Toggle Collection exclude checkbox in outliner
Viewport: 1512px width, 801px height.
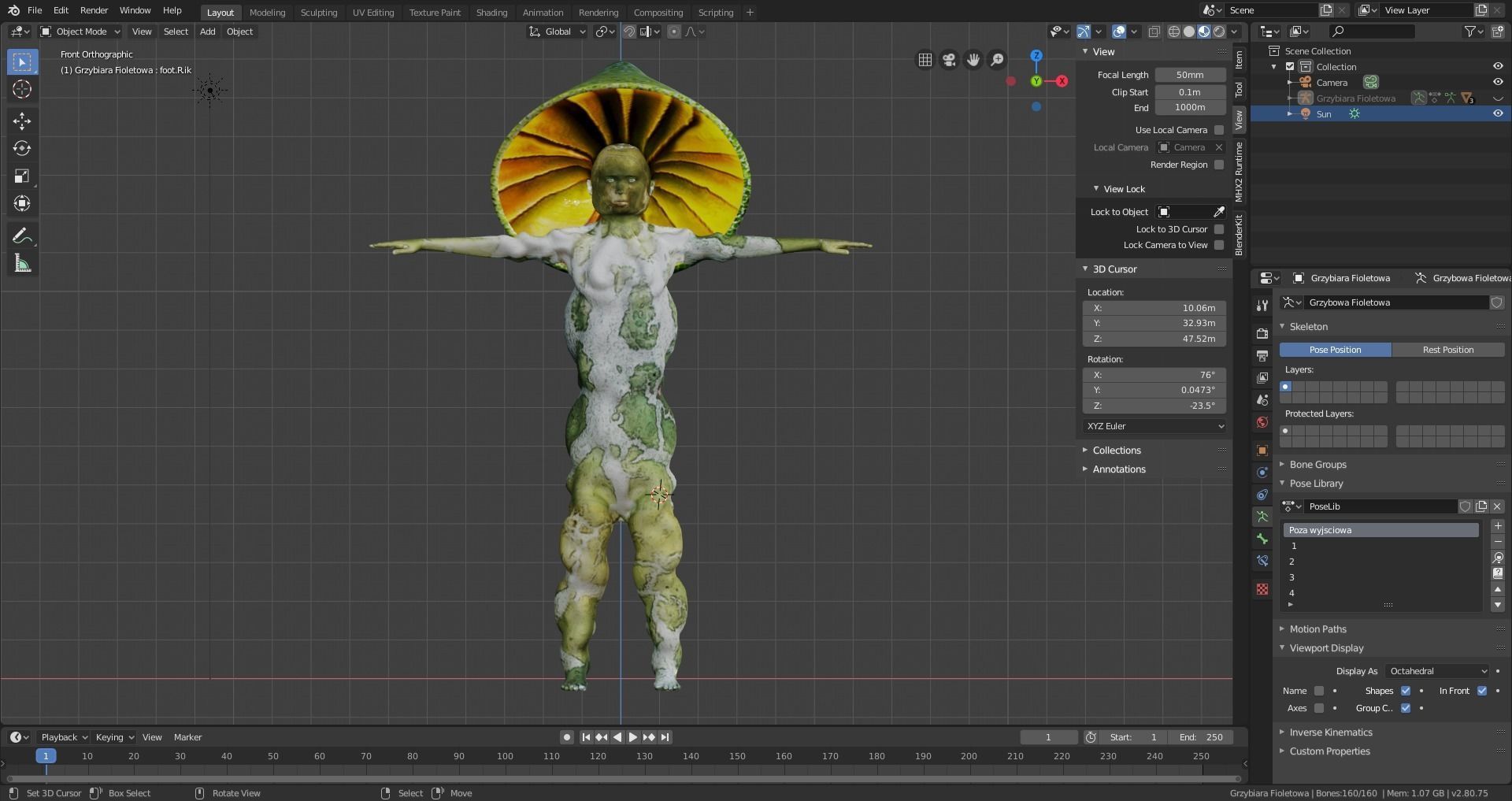[1290, 67]
